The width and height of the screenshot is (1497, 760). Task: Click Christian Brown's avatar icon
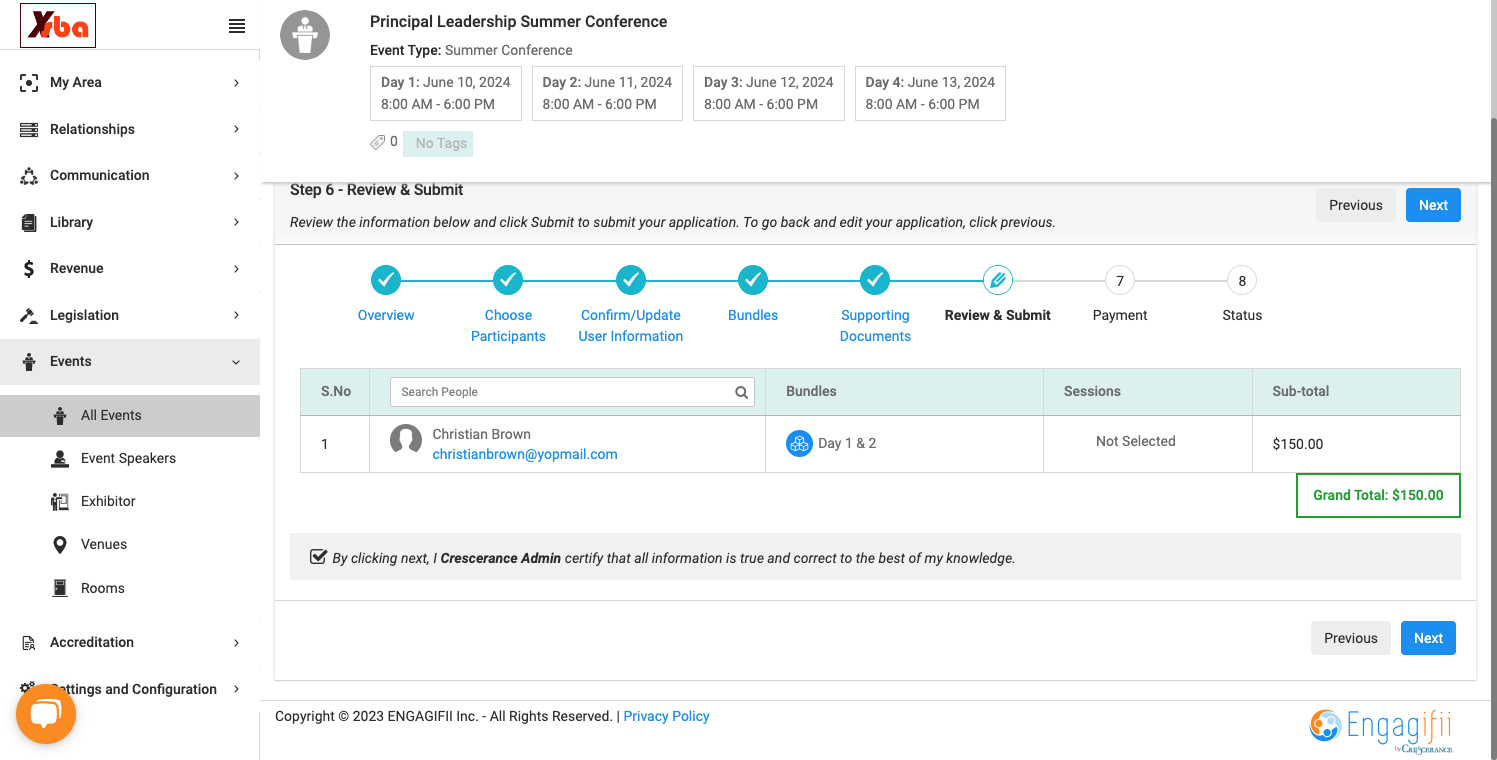point(405,440)
